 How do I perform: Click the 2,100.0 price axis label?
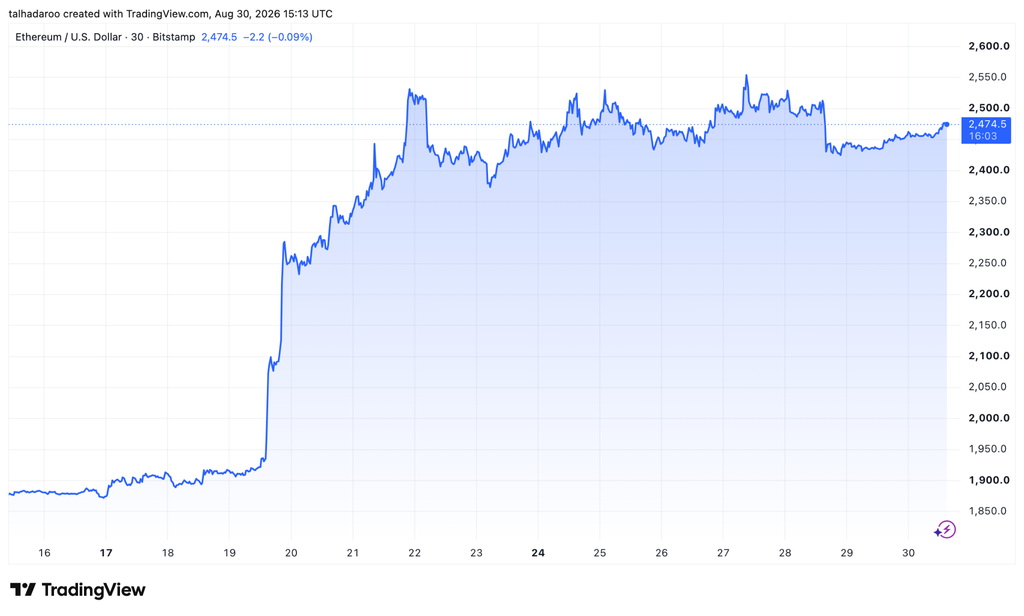click(989, 356)
